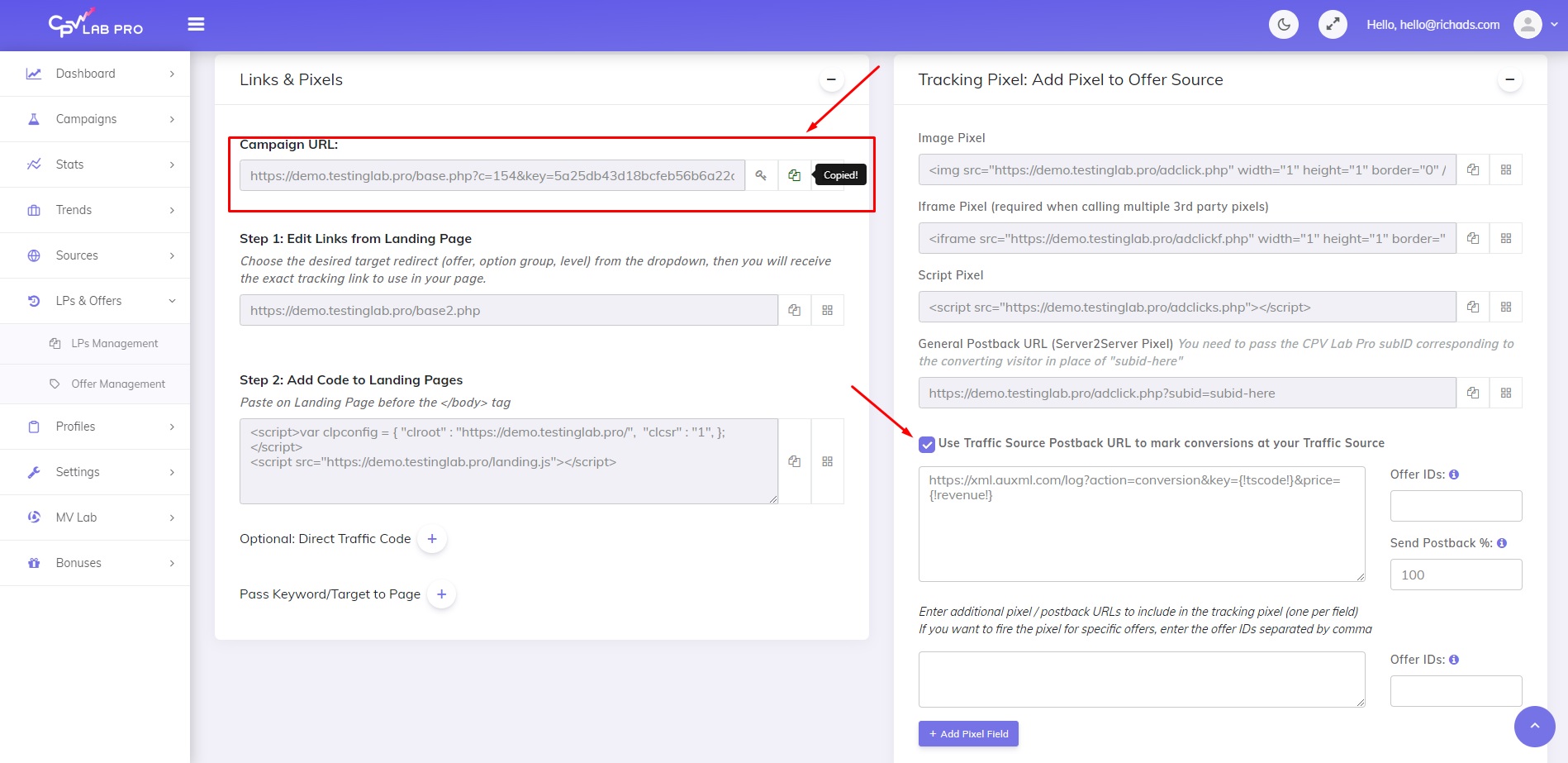Click the Add Pixel Field button

(x=968, y=734)
